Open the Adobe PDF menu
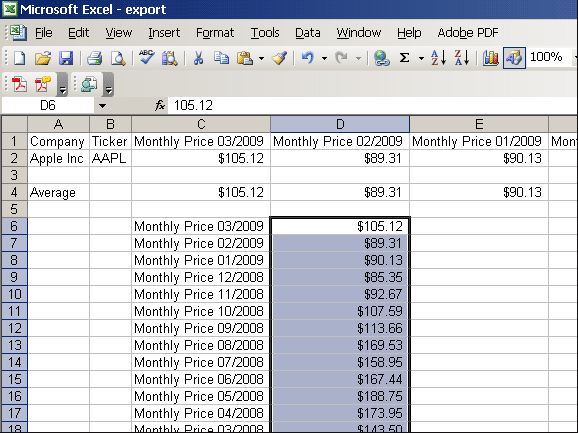The image size is (578, 433). pos(468,33)
